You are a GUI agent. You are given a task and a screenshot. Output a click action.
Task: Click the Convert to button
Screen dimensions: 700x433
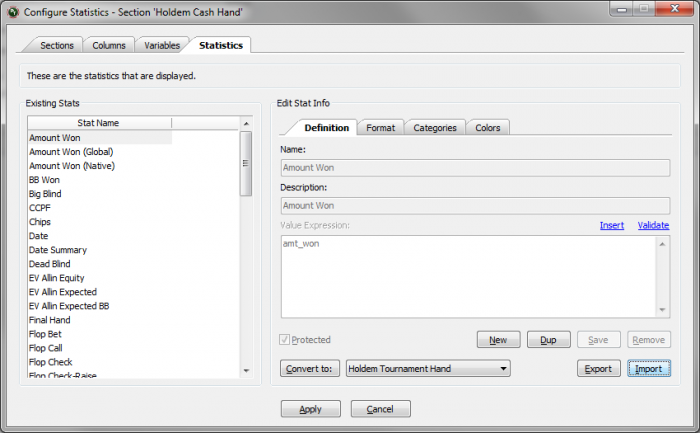tap(310, 369)
